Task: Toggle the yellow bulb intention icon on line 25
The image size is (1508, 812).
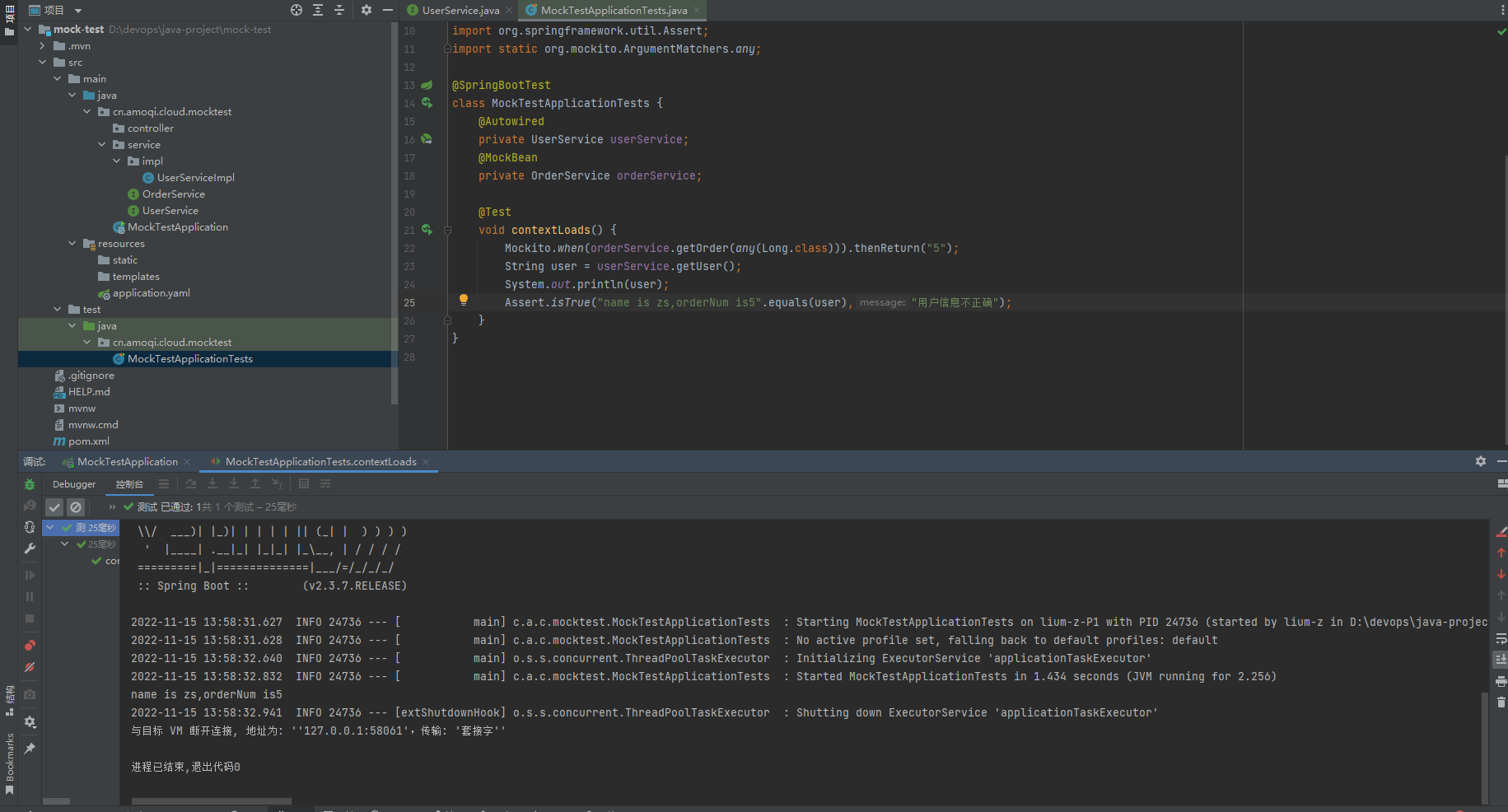Action: tap(464, 300)
